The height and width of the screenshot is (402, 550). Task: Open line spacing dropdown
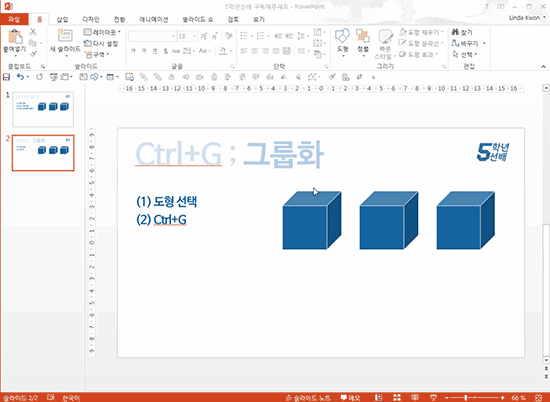coord(302,36)
